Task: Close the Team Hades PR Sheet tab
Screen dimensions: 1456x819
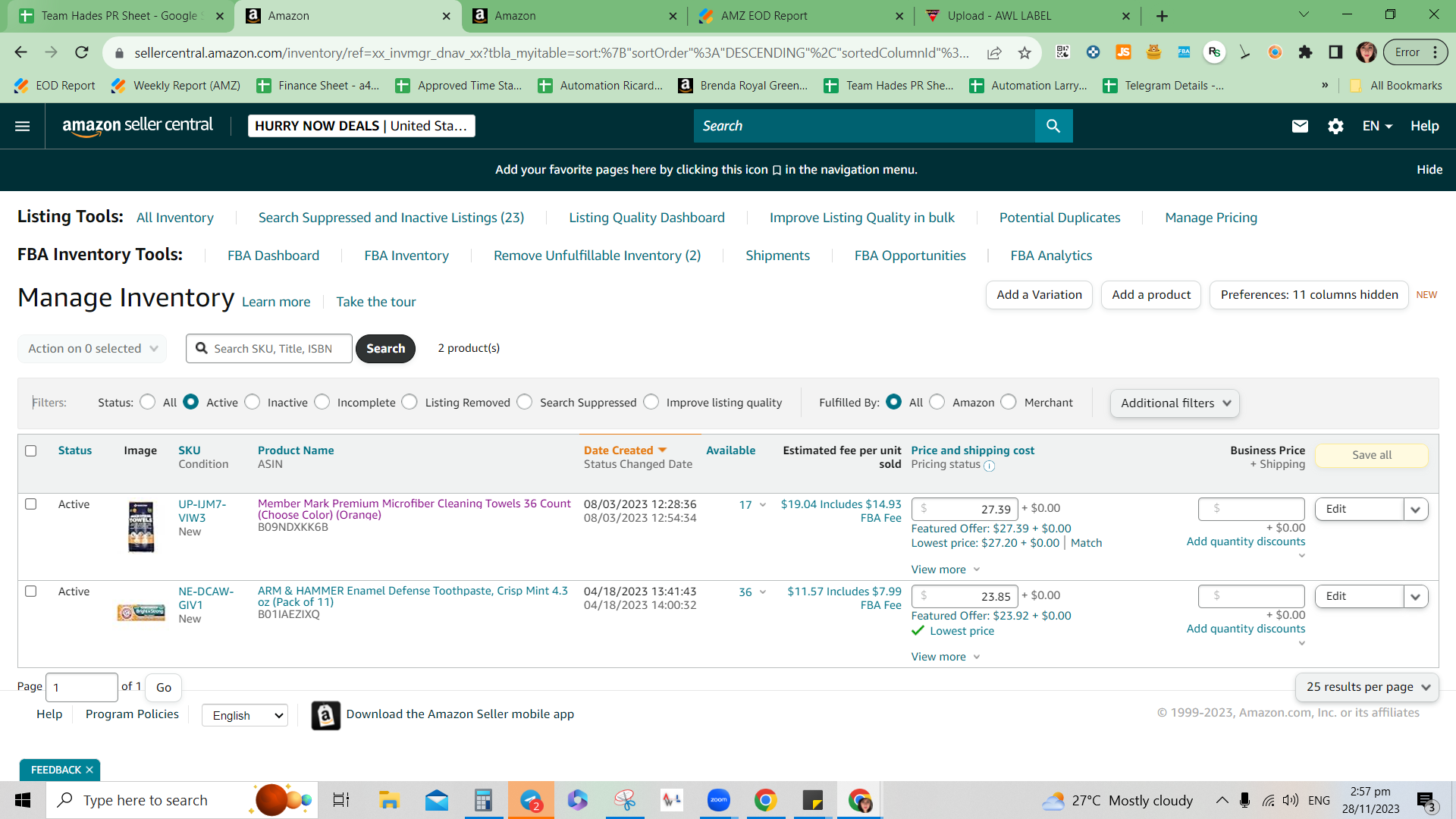Action: pyautogui.click(x=220, y=16)
